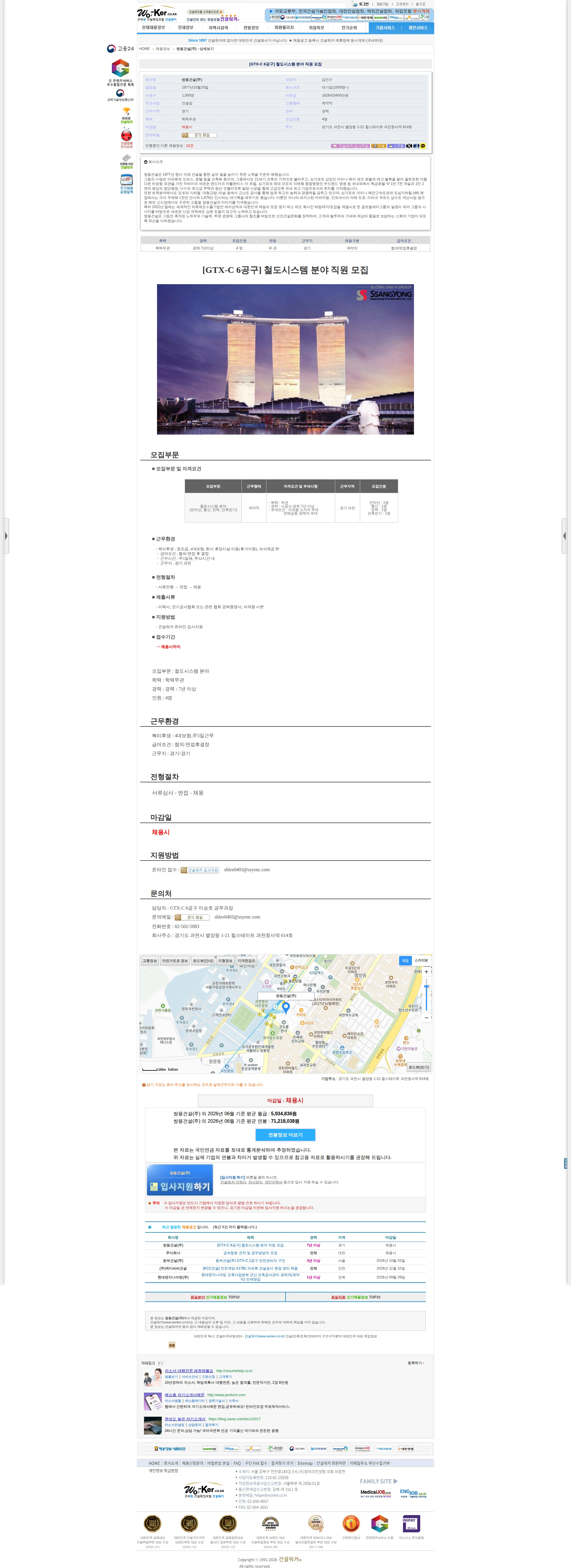Expand the FAMILY SITE arrow

click(396, 1481)
